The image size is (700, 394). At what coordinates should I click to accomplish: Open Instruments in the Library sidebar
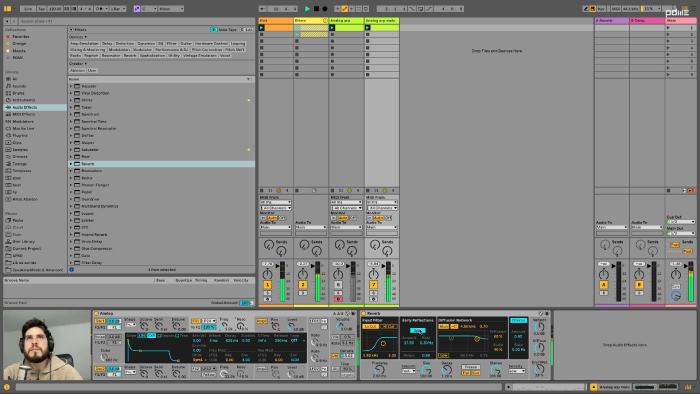tap(24, 100)
